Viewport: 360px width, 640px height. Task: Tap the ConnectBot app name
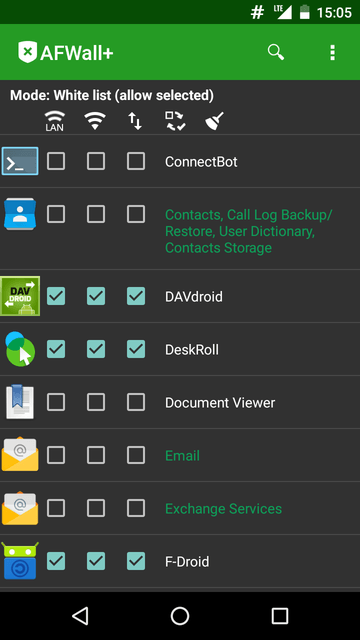coord(201,162)
